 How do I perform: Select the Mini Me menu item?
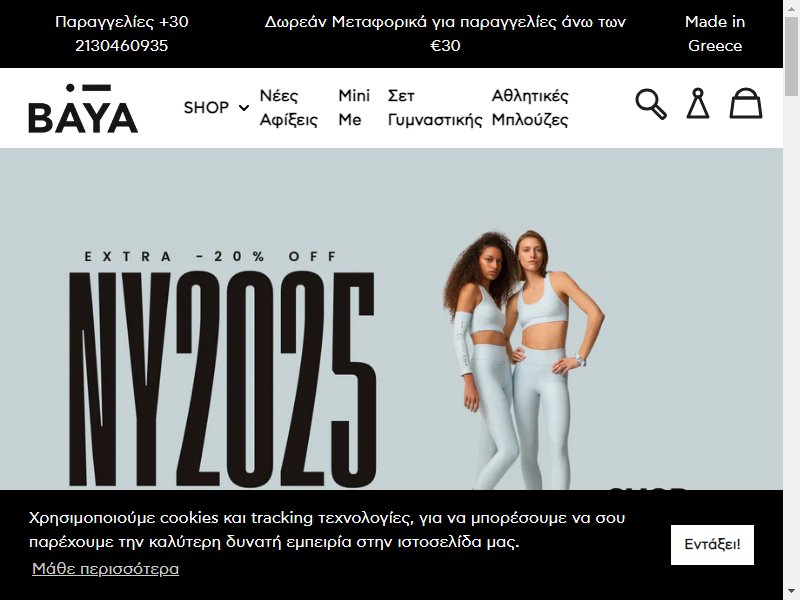[x=354, y=108]
